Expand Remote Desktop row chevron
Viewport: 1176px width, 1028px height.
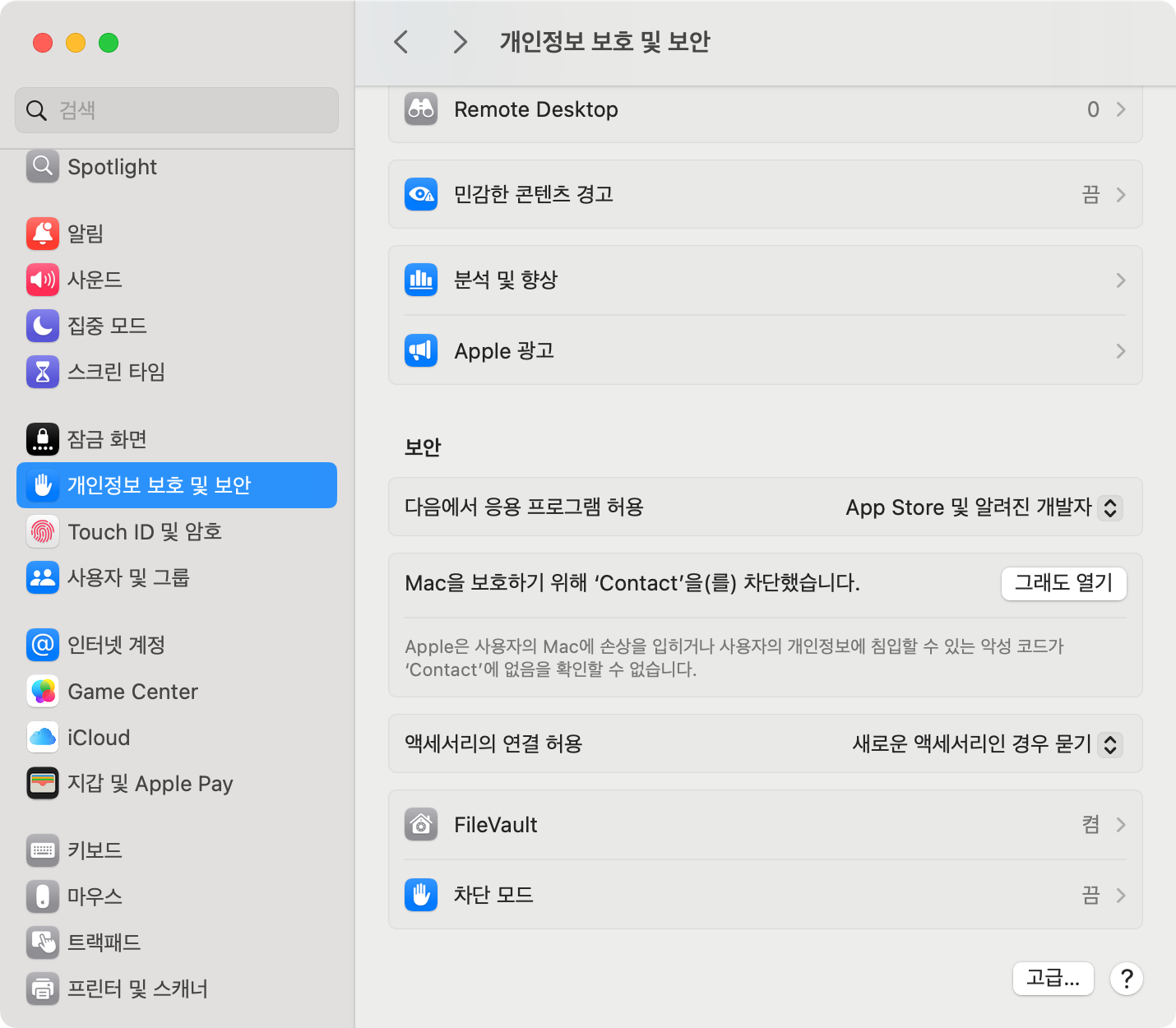pyautogui.click(x=1121, y=109)
